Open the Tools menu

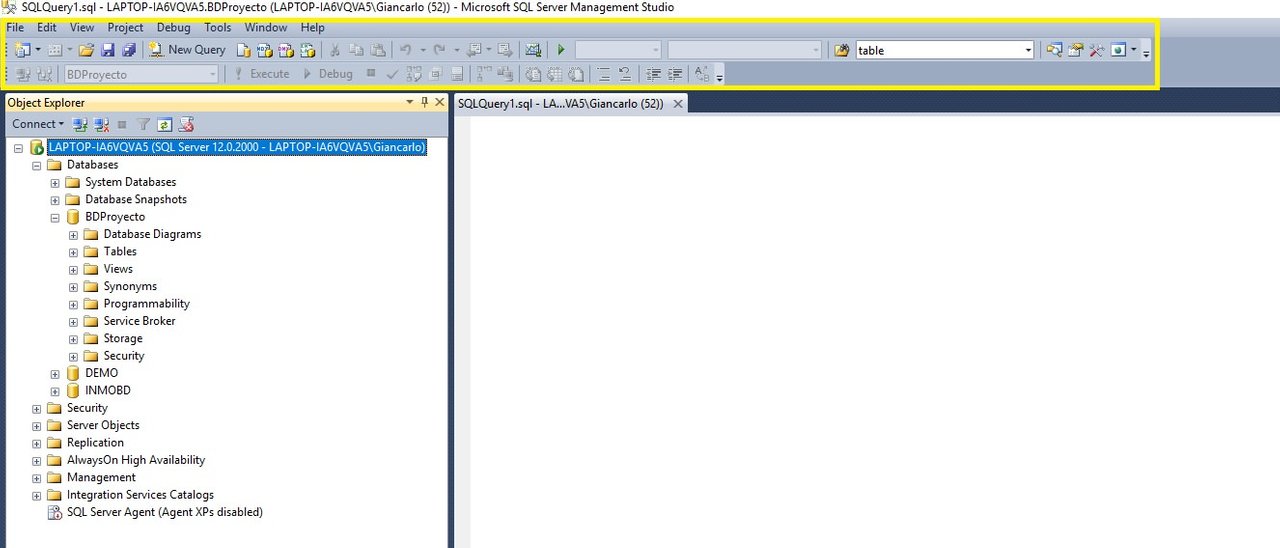coord(218,28)
